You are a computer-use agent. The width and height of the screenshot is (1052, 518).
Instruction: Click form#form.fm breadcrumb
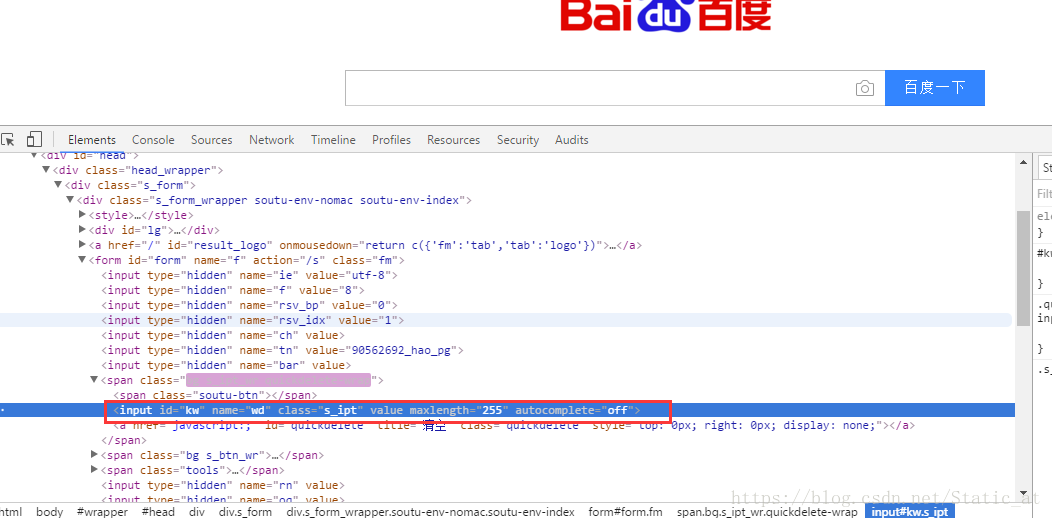(x=625, y=511)
